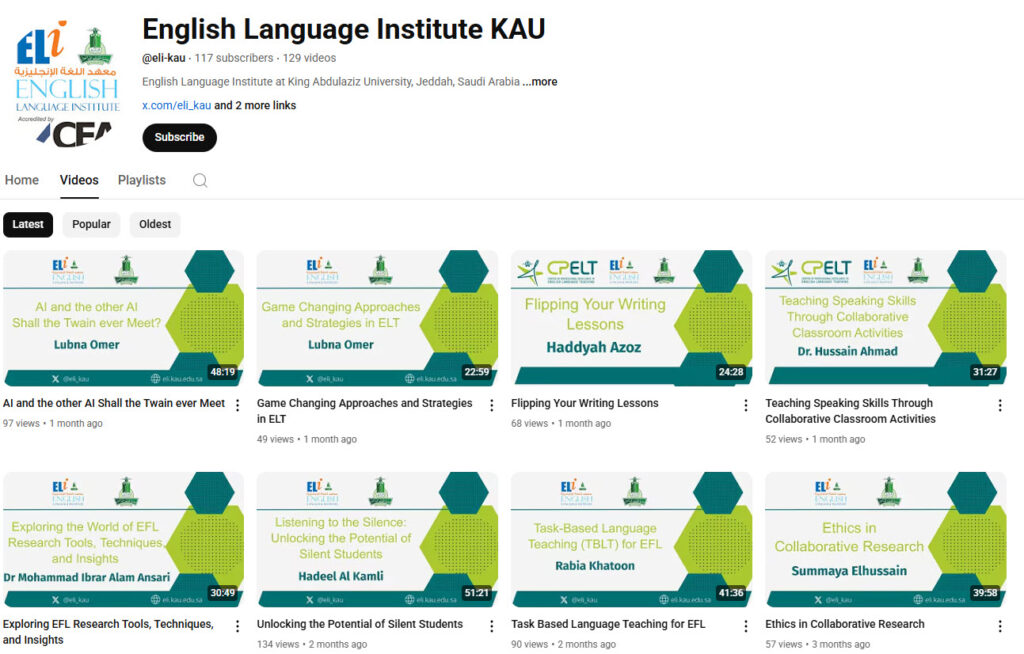Sort videos by Oldest
The height and width of the screenshot is (654, 1024).
click(x=155, y=224)
